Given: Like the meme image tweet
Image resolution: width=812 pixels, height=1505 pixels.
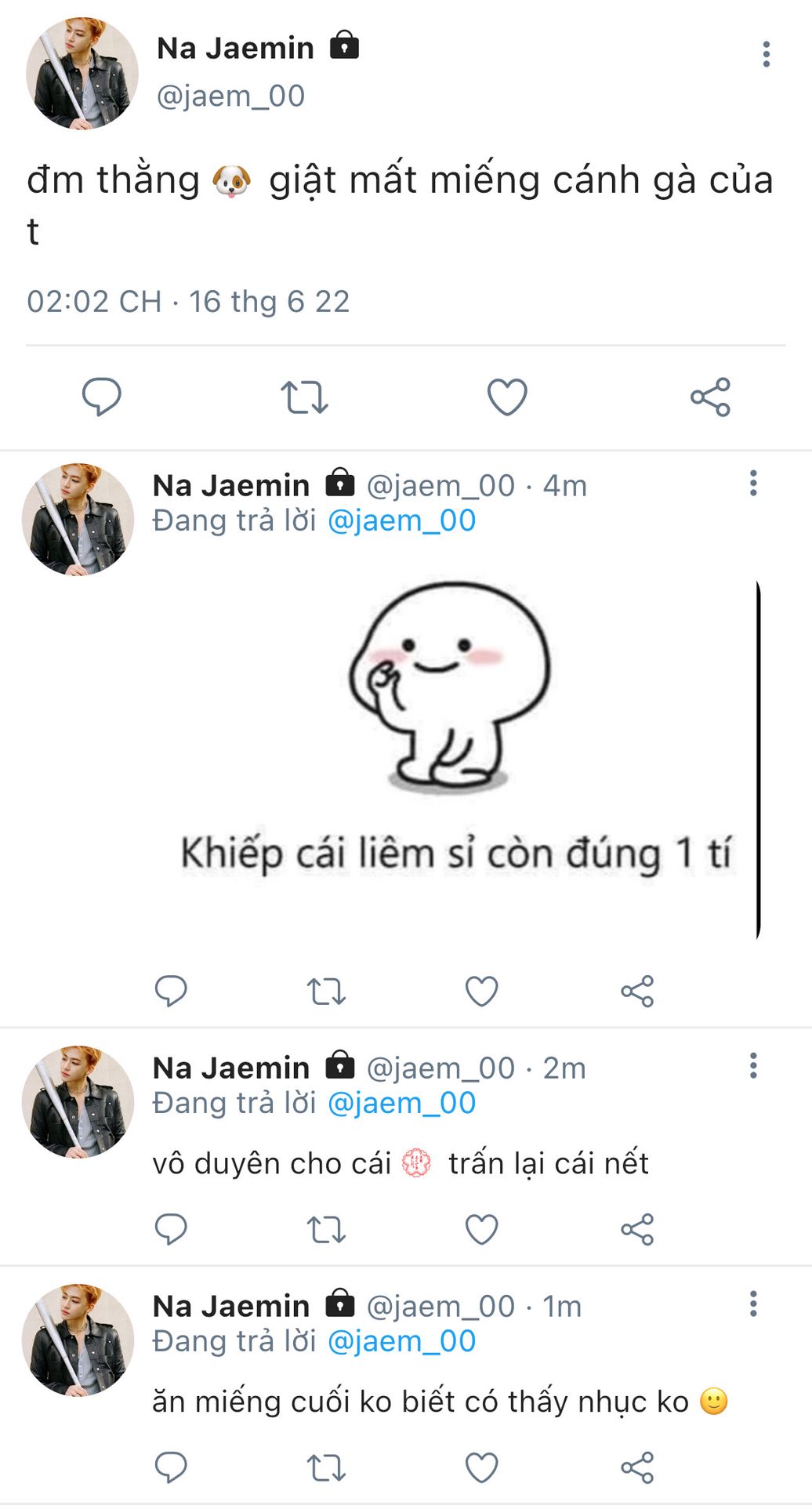Looking at the screenshot, I should pyautogui.click(x=481, y=991).
